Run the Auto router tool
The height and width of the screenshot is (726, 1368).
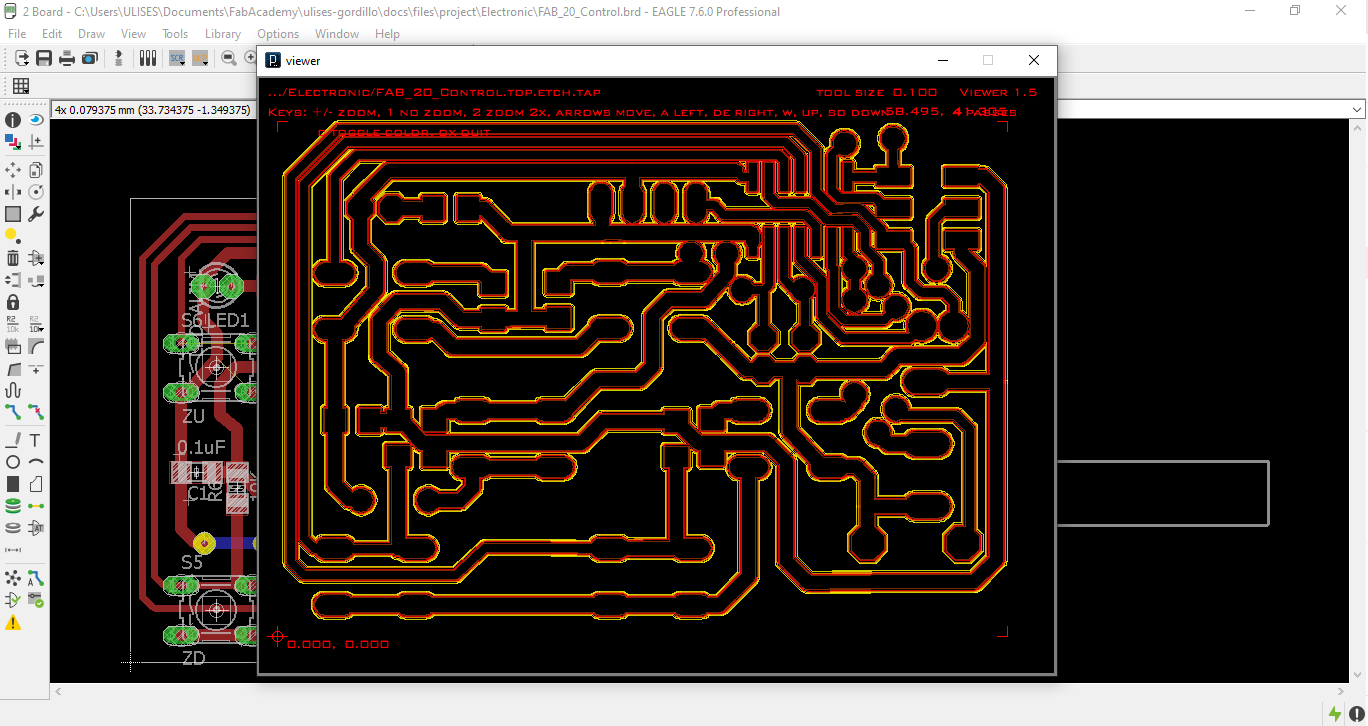[36, 578]
